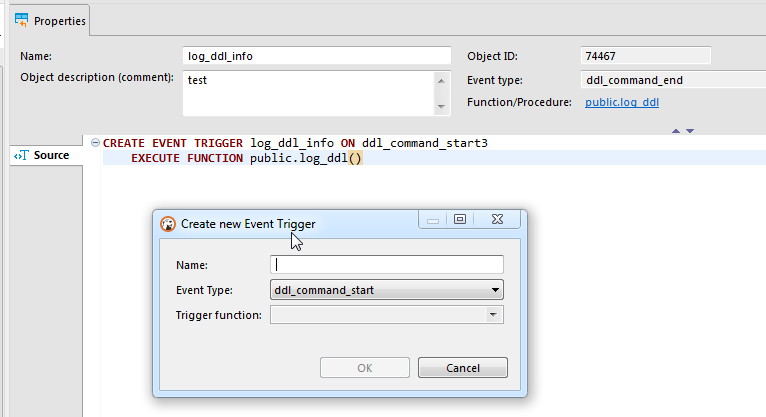This screenshot has height=417, width=766.
Task: Click the Object description comment box
Action: point(309,93)
